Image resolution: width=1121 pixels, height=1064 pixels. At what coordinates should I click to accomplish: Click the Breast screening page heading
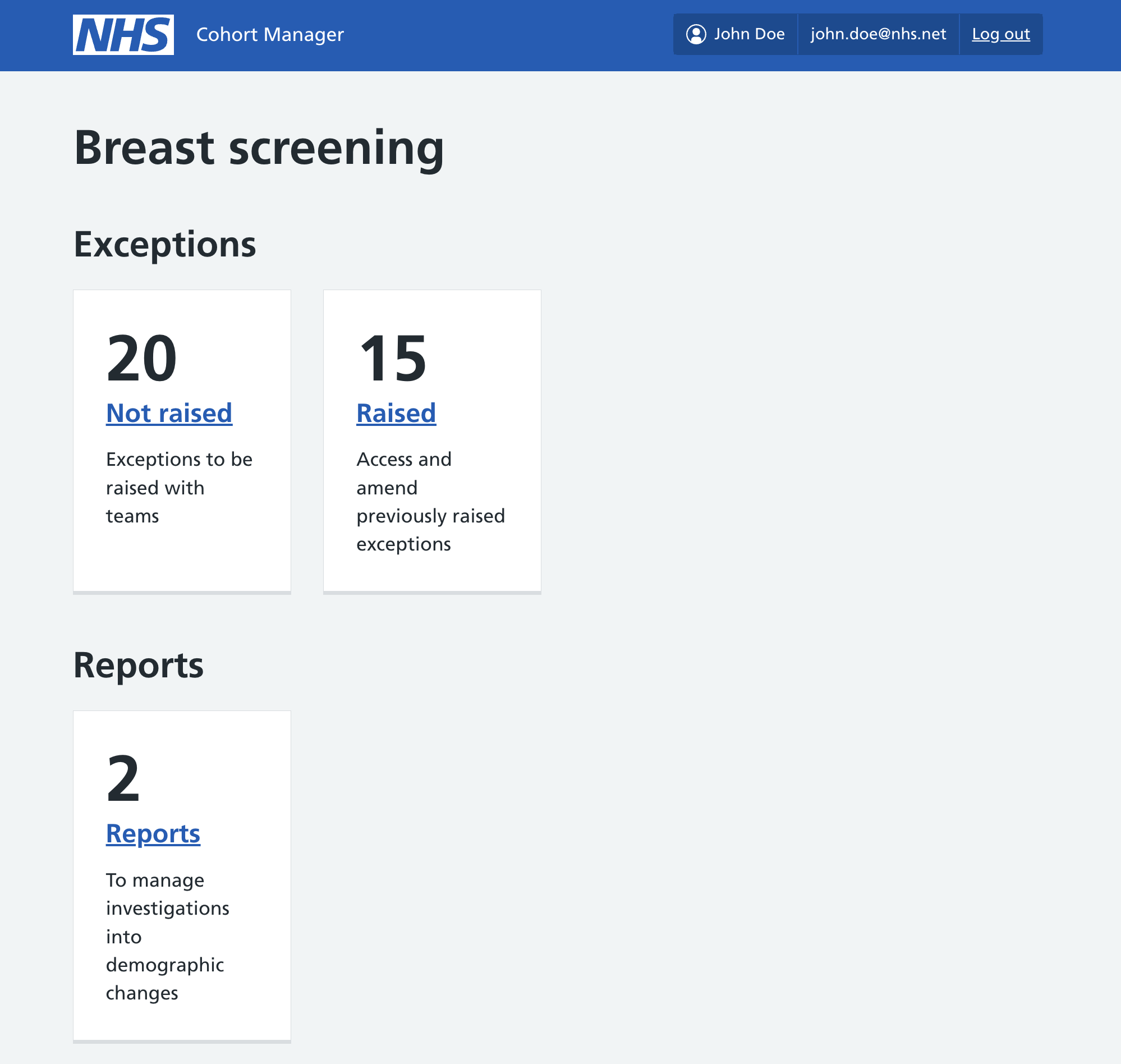click(259, 148)
